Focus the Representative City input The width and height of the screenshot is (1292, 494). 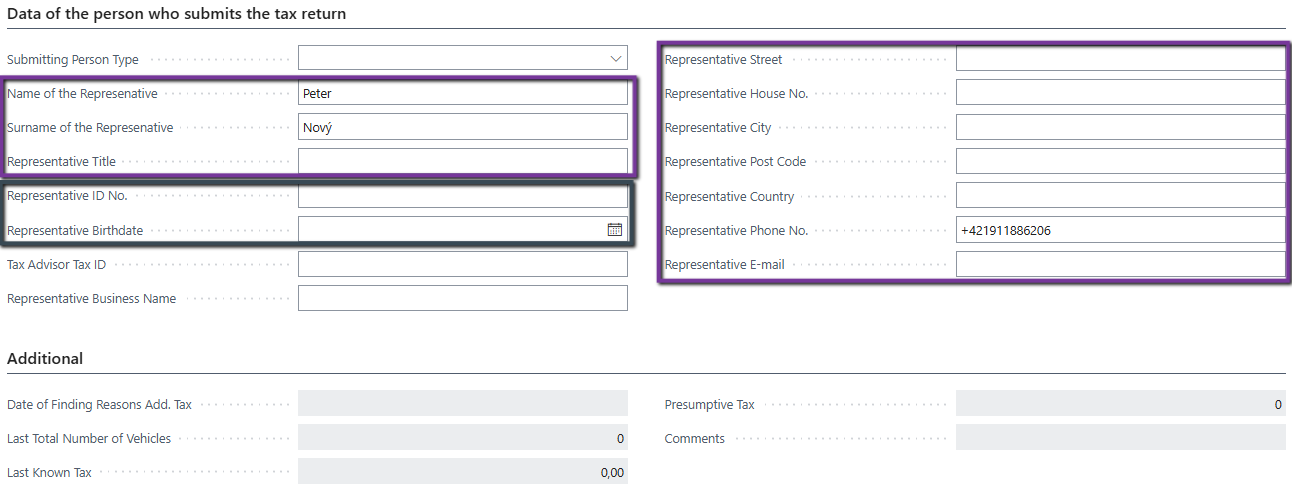click(1120, 127)
